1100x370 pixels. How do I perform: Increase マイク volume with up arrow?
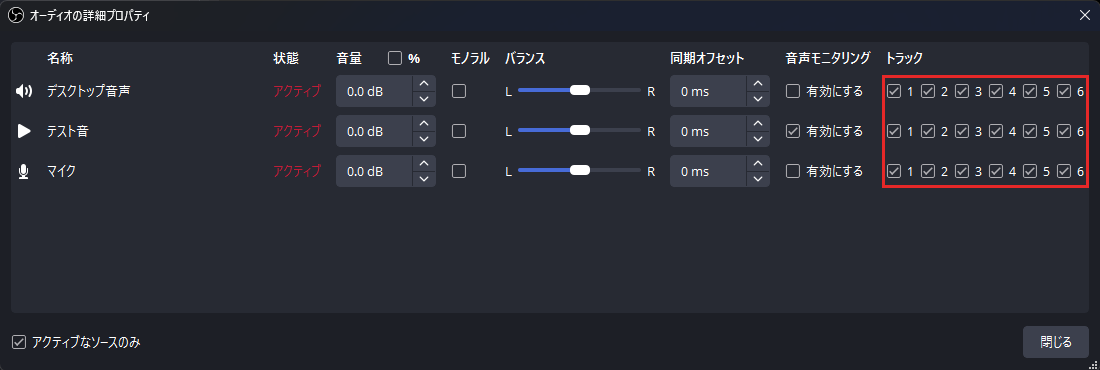(x=424, y=163)
